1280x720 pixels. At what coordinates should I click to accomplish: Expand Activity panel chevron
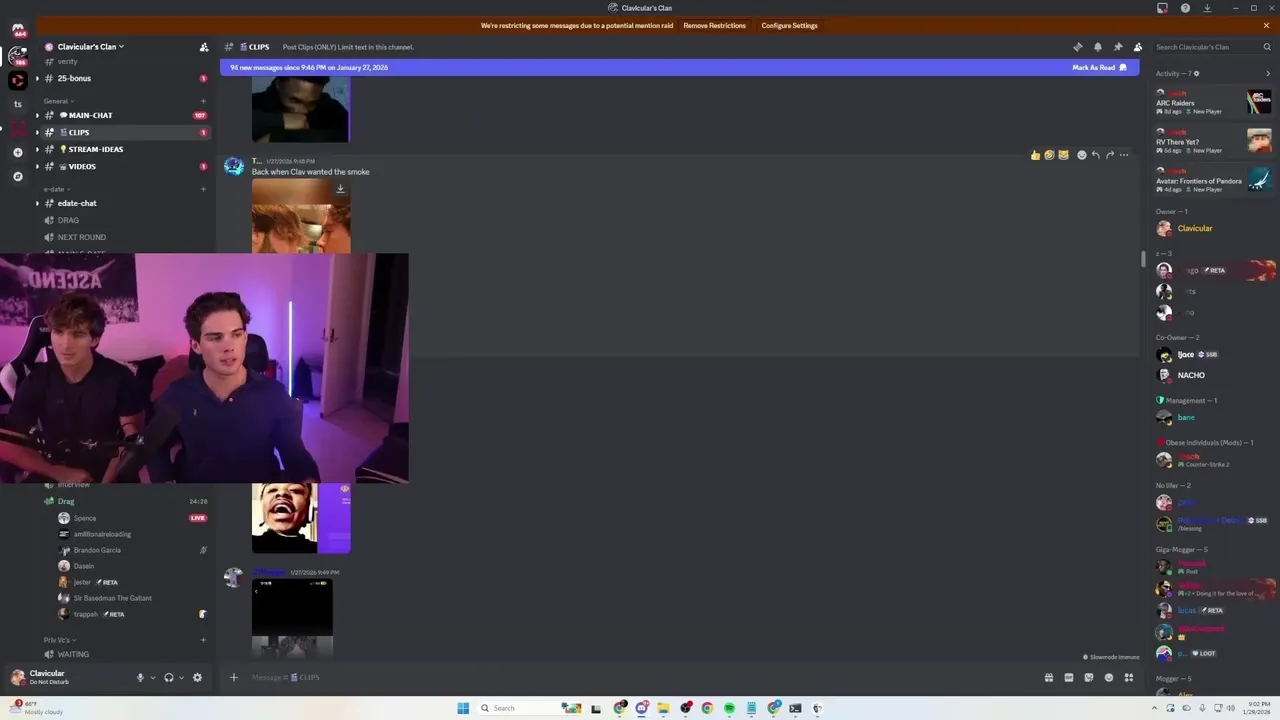pos(1268,73)
